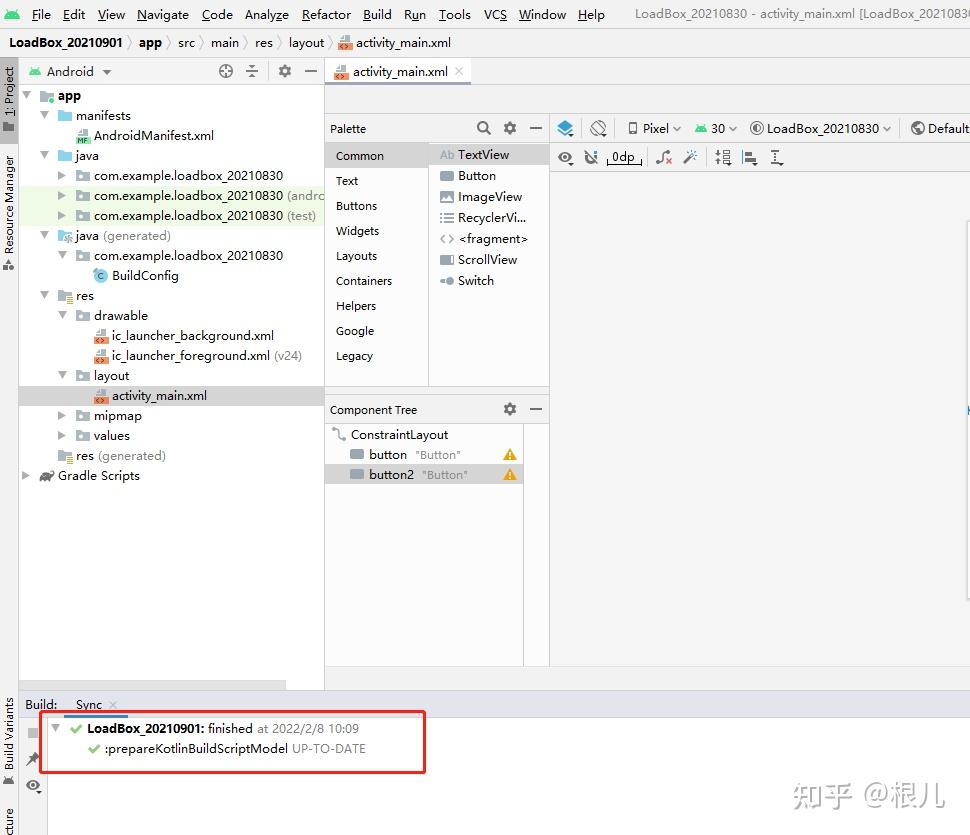Open the Pixel device dropdown

[655, 128]
